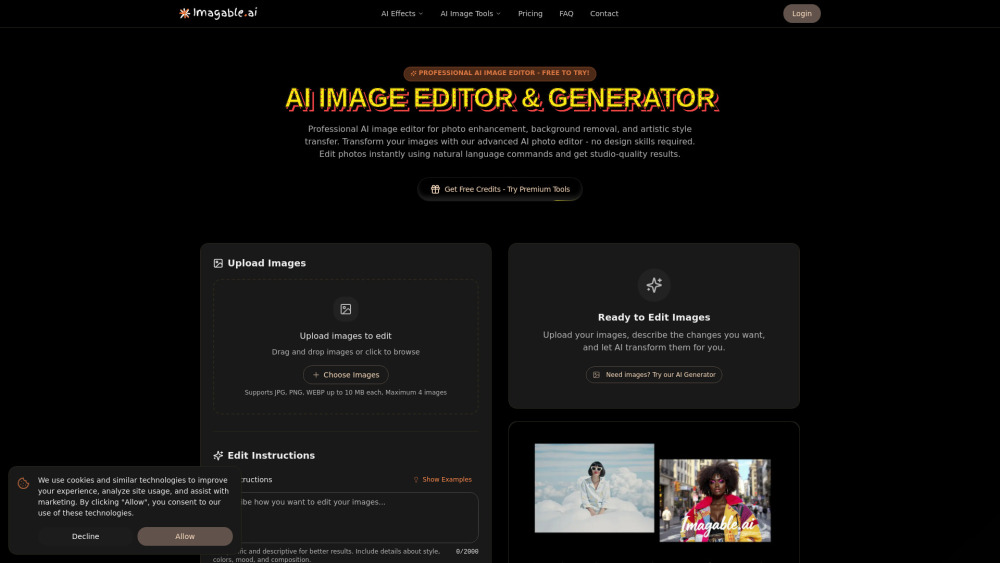Expand the AI Effects dropdown menu
1000x563 pixels.
[x=401, y=14]
